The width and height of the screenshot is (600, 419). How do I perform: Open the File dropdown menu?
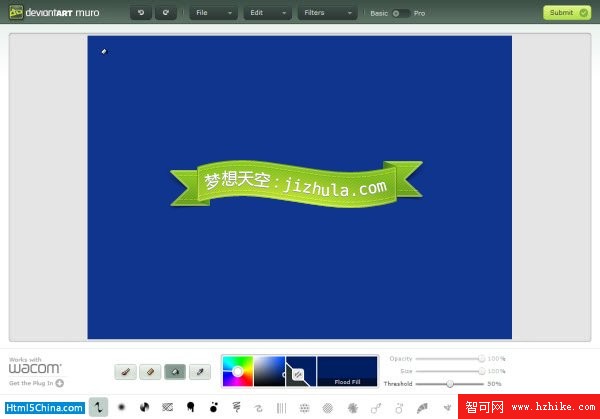213,13
